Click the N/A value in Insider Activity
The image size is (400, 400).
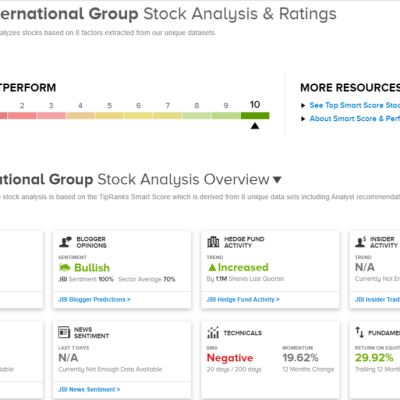coord(365,267)
